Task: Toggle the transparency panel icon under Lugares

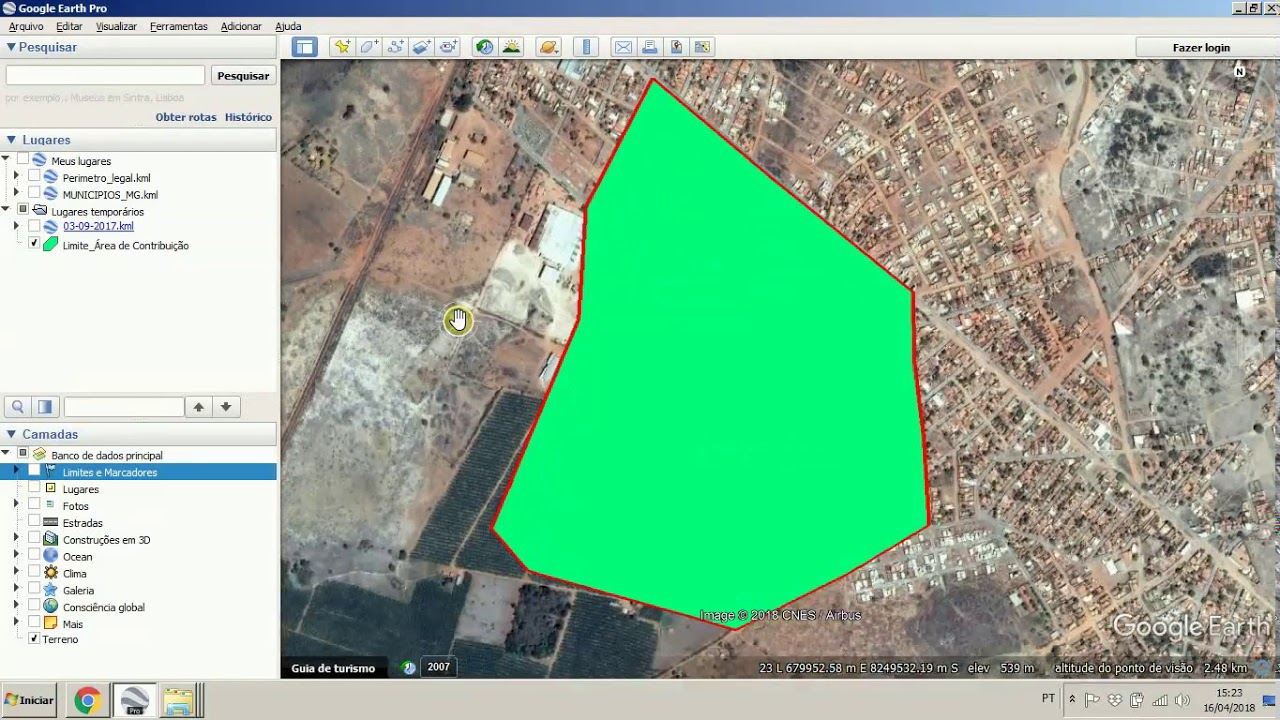Action: (45, 407)
